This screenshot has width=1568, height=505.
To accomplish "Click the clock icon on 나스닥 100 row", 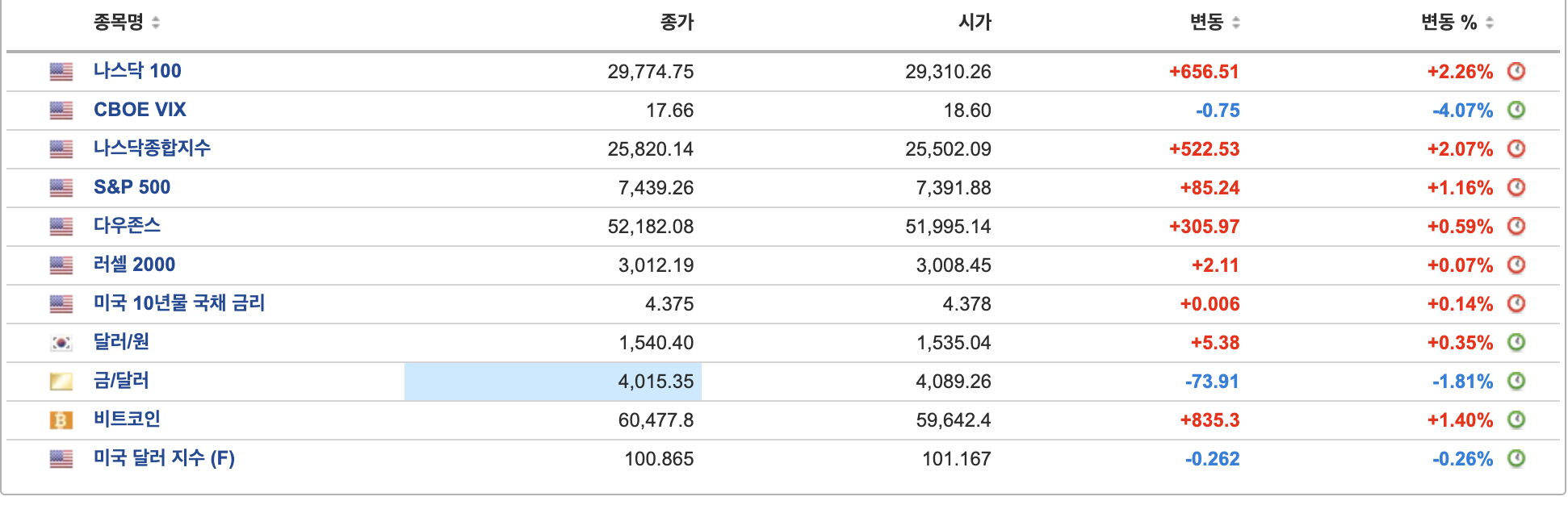I will [x=1516, y=71].
